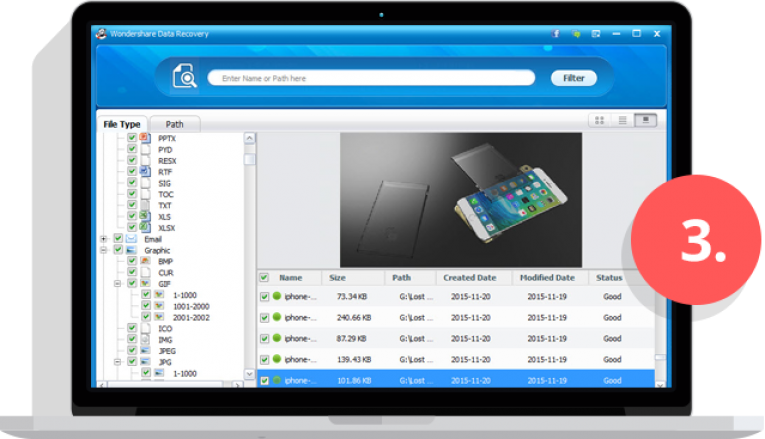
Task: Select the RESX tree item
Action: point(167,161)
